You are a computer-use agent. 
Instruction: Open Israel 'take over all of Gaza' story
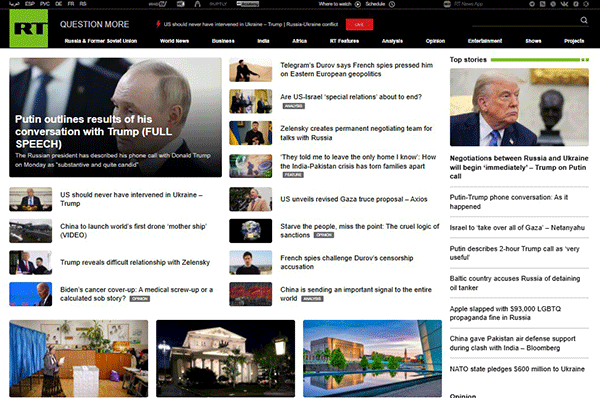pos(517,228)
